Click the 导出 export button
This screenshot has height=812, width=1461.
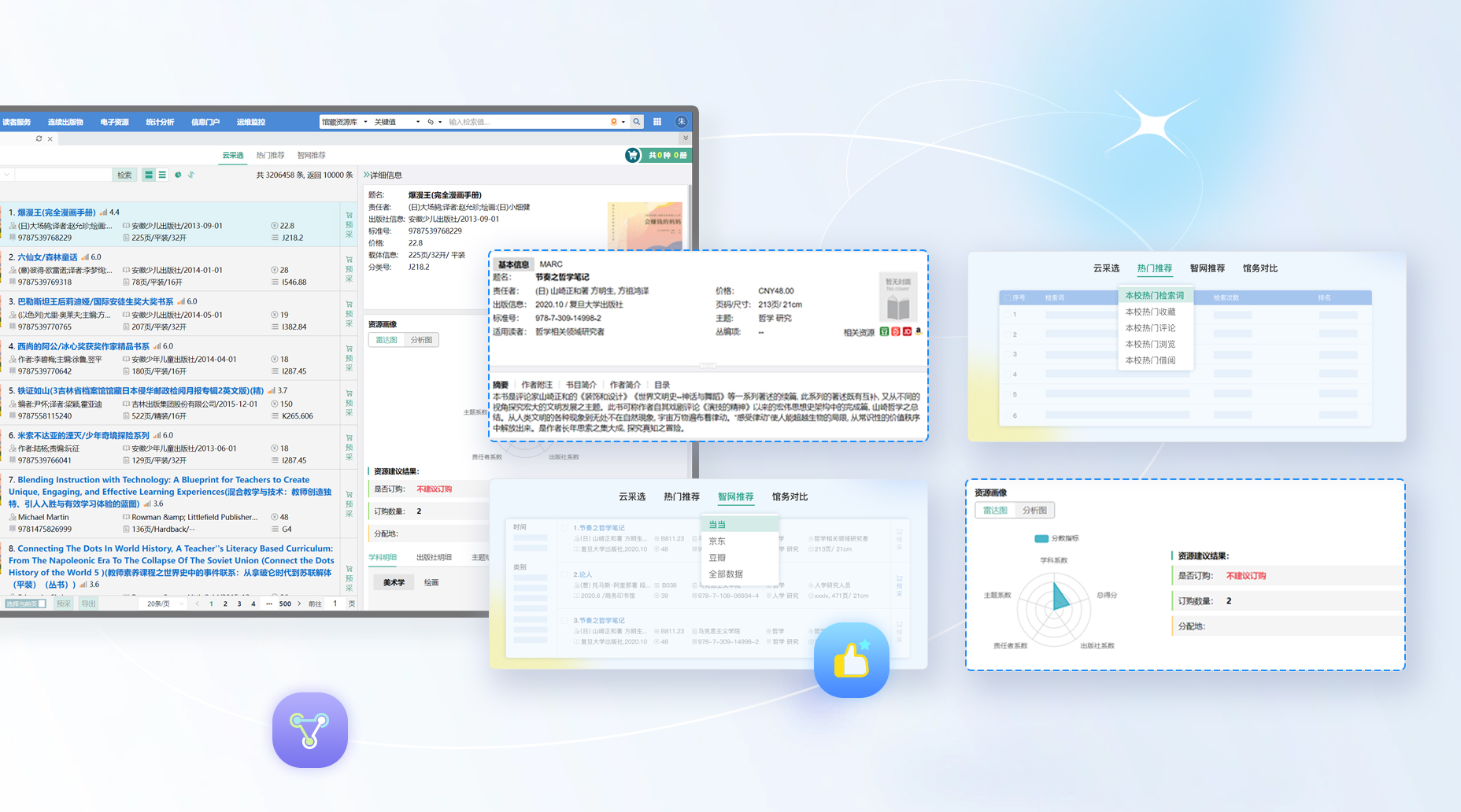coord(88,603)
